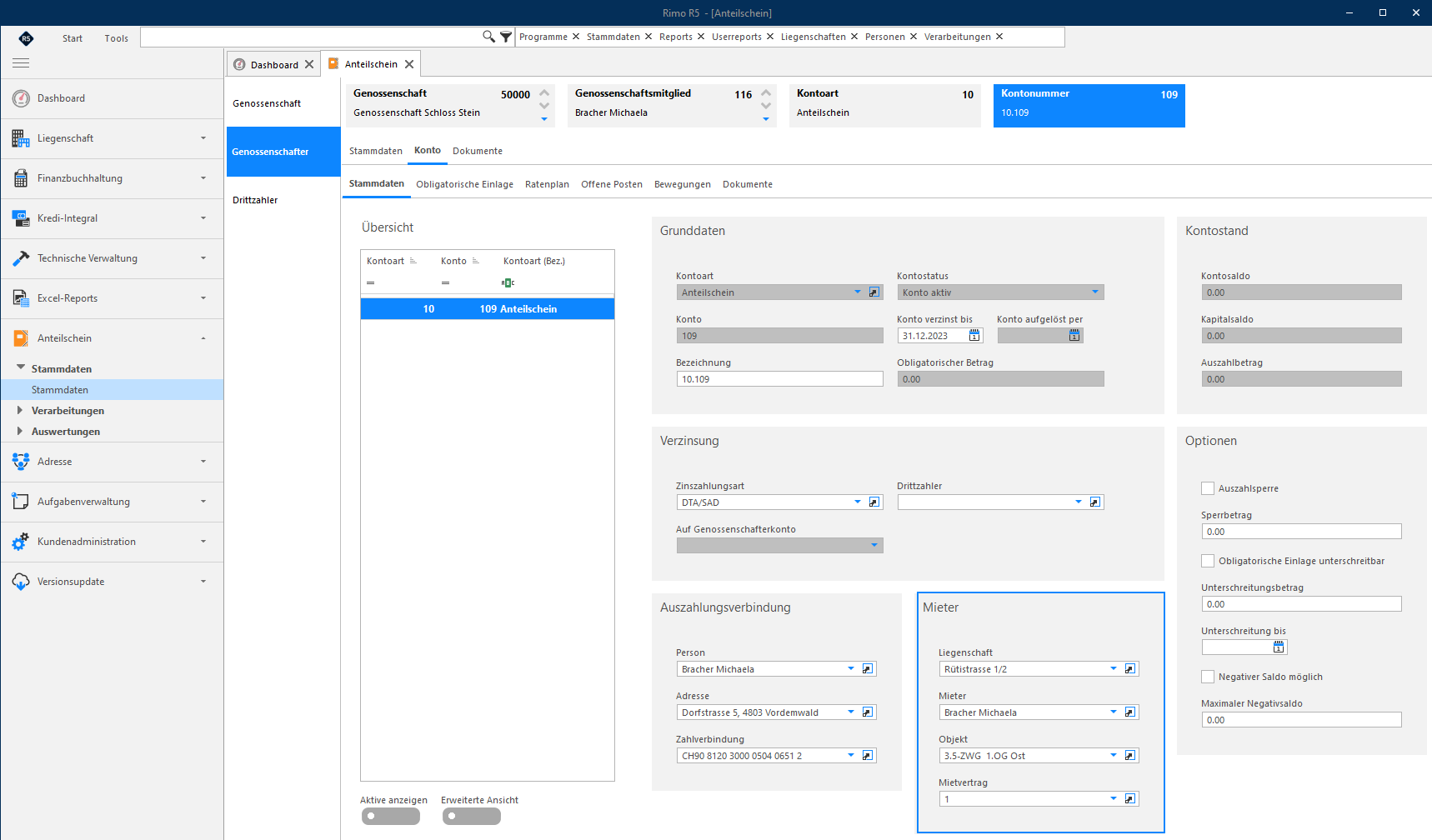The height and width of the screenshot is (840, 1432).
Task: Click the Bezeichnung input field
Action: (x=780, y=379)
